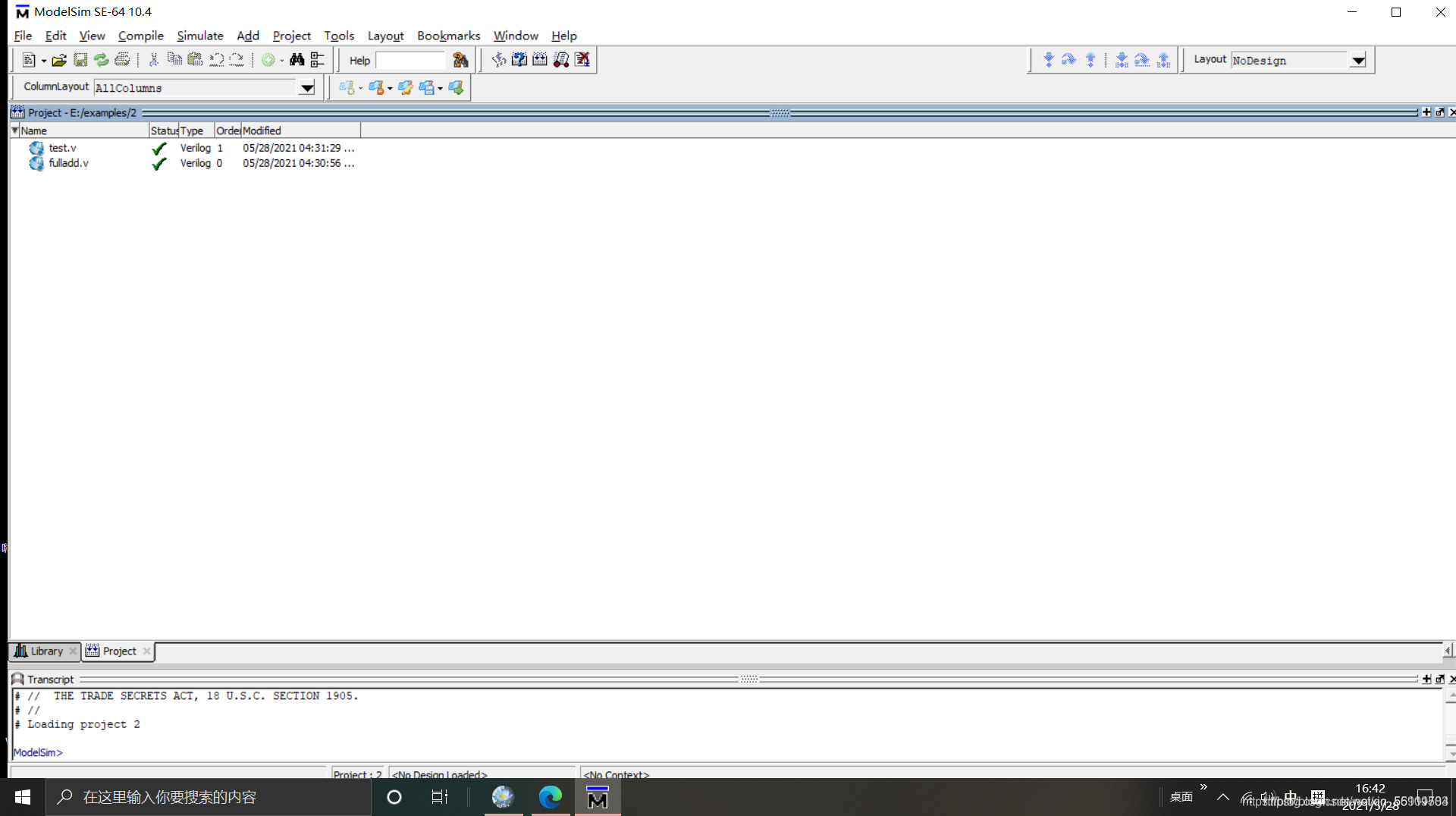Click the orange-marked bookmark icon

[376, 88]
